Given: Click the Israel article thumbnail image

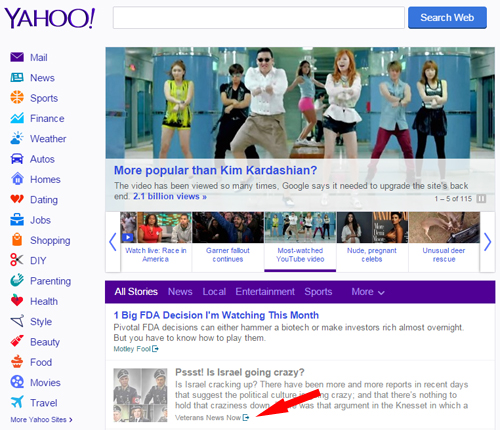Looking at the screenshot, I should pyautogui.click(x=140, y=395).
